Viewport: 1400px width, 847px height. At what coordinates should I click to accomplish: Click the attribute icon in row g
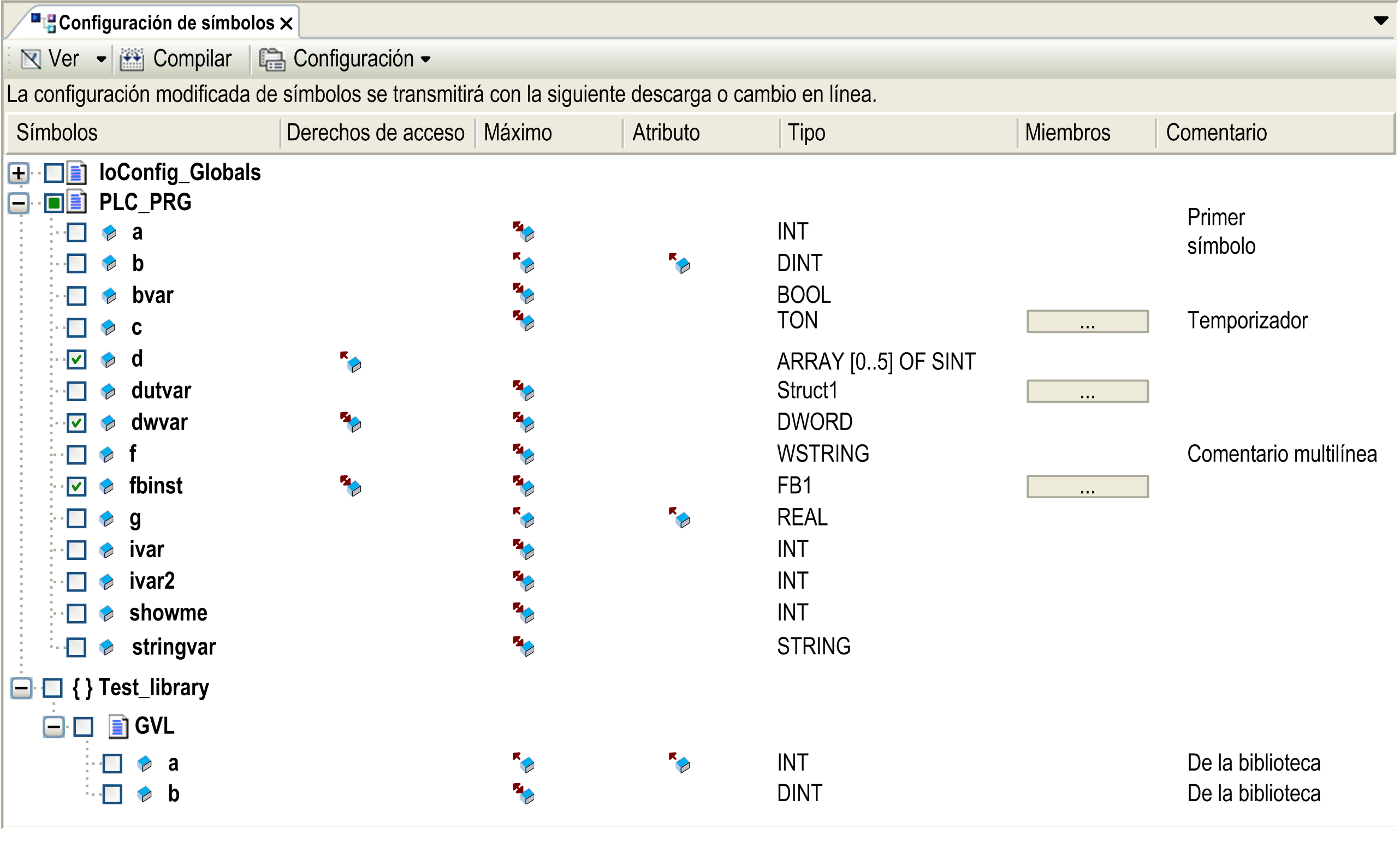[679, 517]
